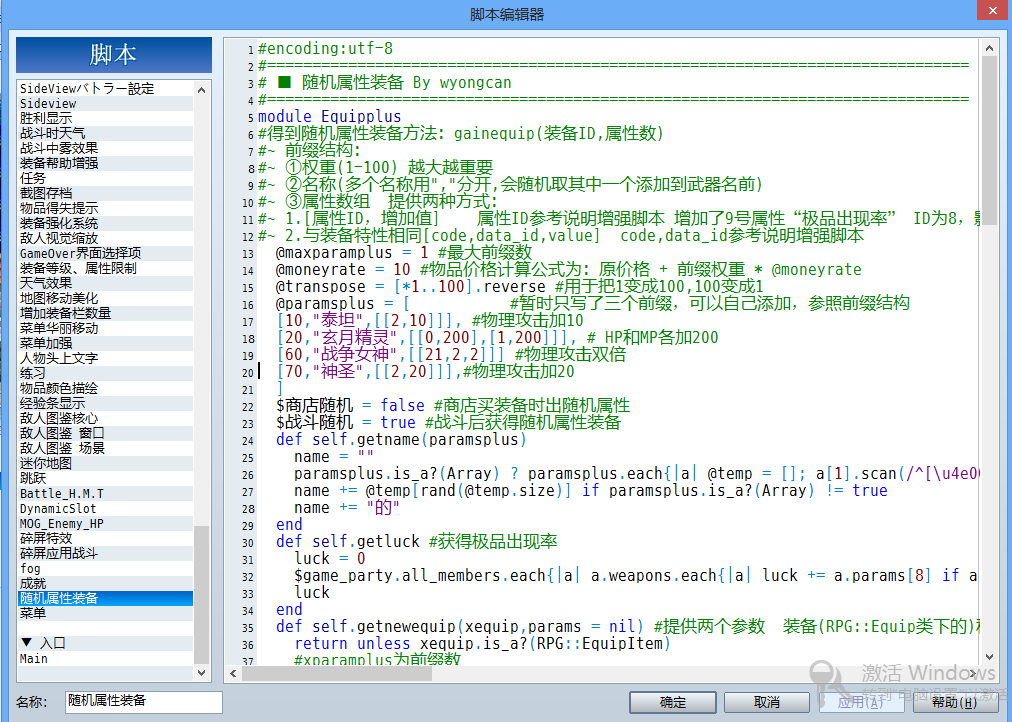Open the 胜利显示 script
1012x722 pixels.
106,118
